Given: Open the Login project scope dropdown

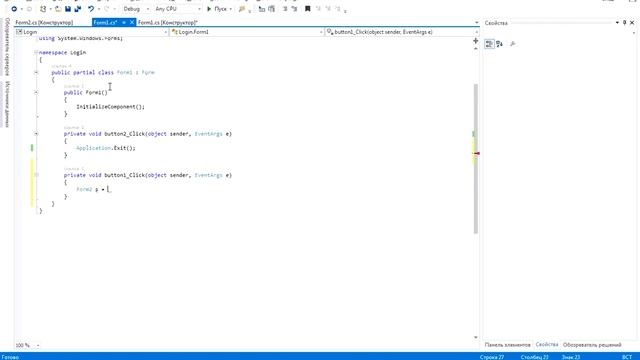Looking at the screenshot, I should (91, 32).
